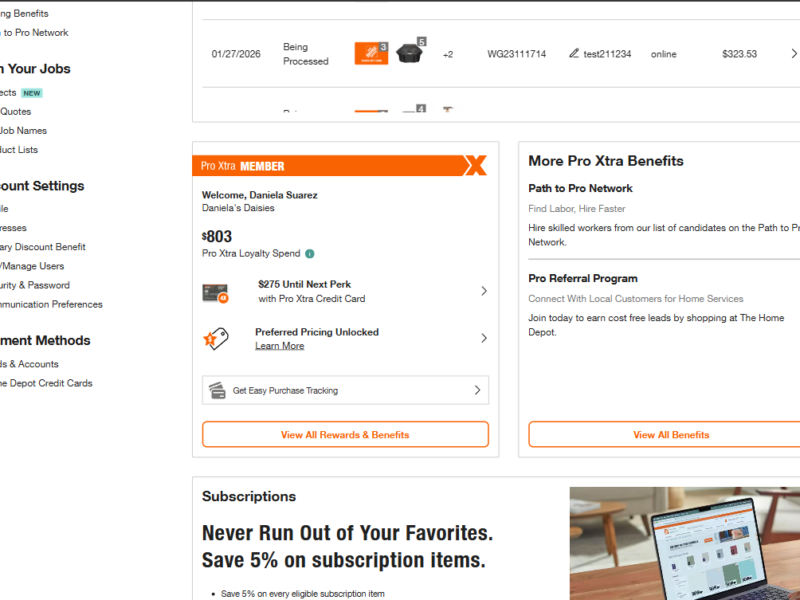Click the View All Rewards & Benefits button
The height and width of the screenshot is (600, 800).
click(345, 434)
